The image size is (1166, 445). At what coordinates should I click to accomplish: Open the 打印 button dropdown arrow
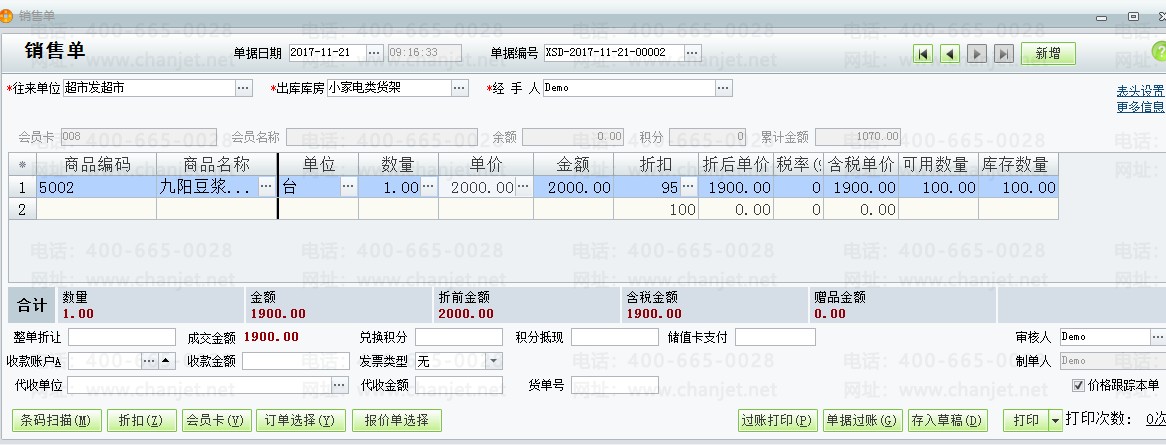pyautogui.click(x=1054, y=421)
